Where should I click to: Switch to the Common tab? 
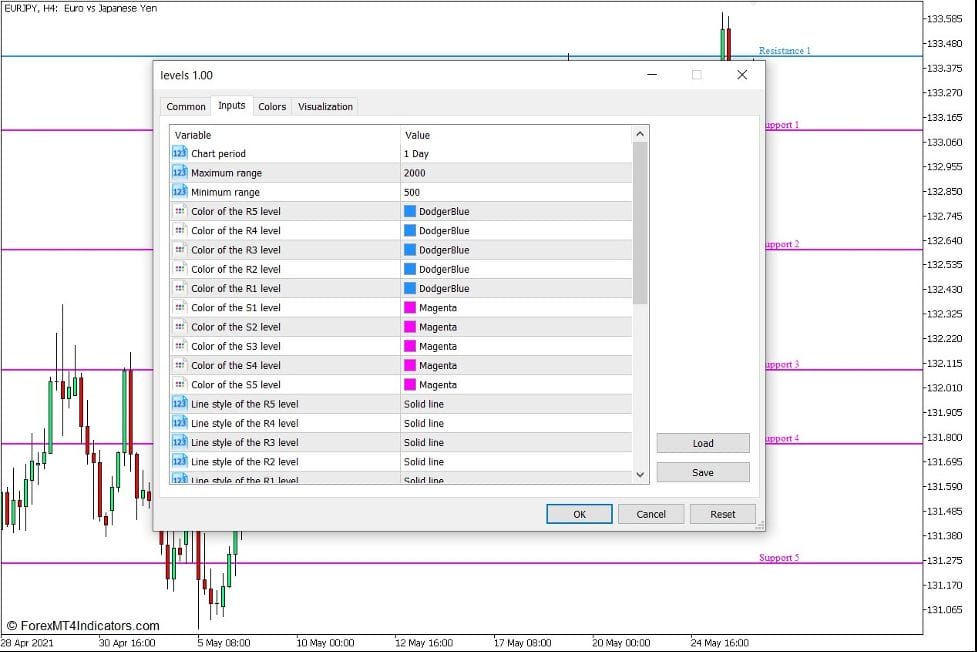(185, 106)
